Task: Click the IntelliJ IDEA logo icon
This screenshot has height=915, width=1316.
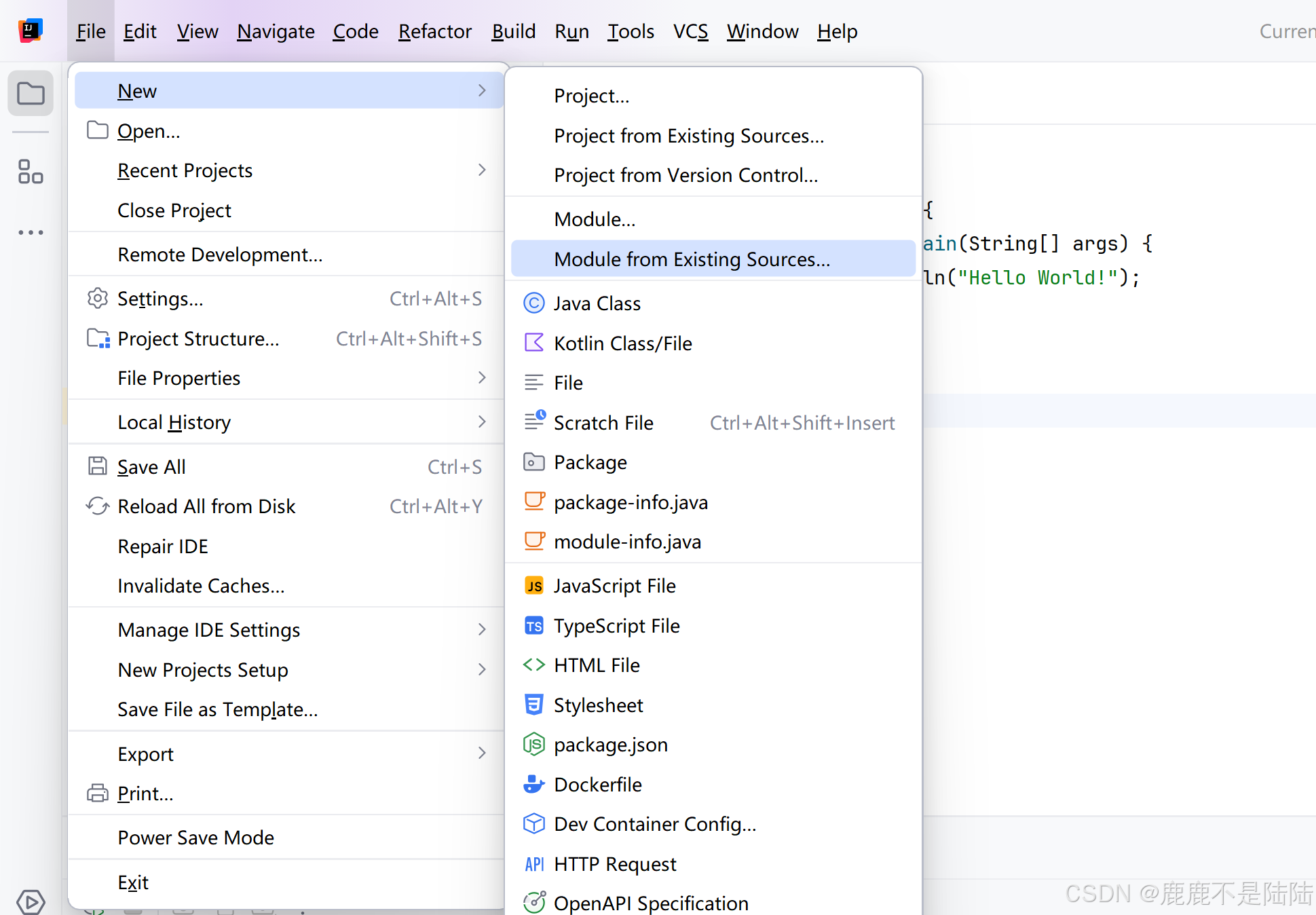Action: point(31,31)
